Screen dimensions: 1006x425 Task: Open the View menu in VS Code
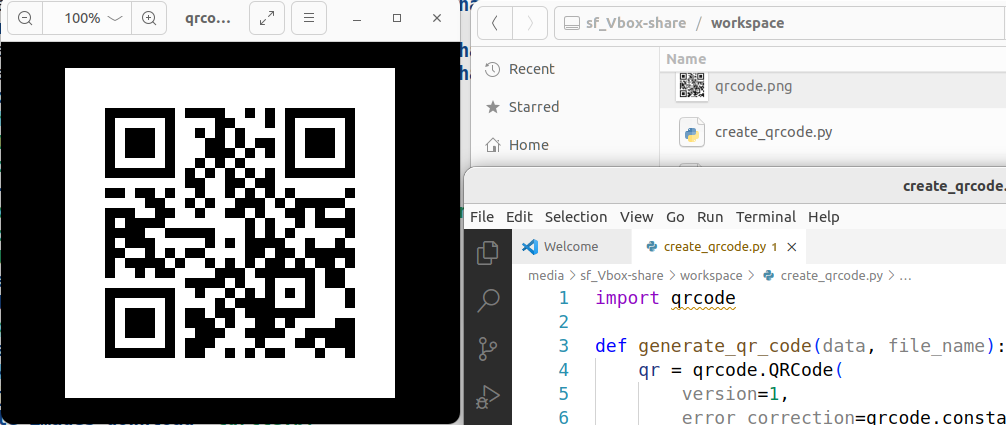click(x=636, y=217)
